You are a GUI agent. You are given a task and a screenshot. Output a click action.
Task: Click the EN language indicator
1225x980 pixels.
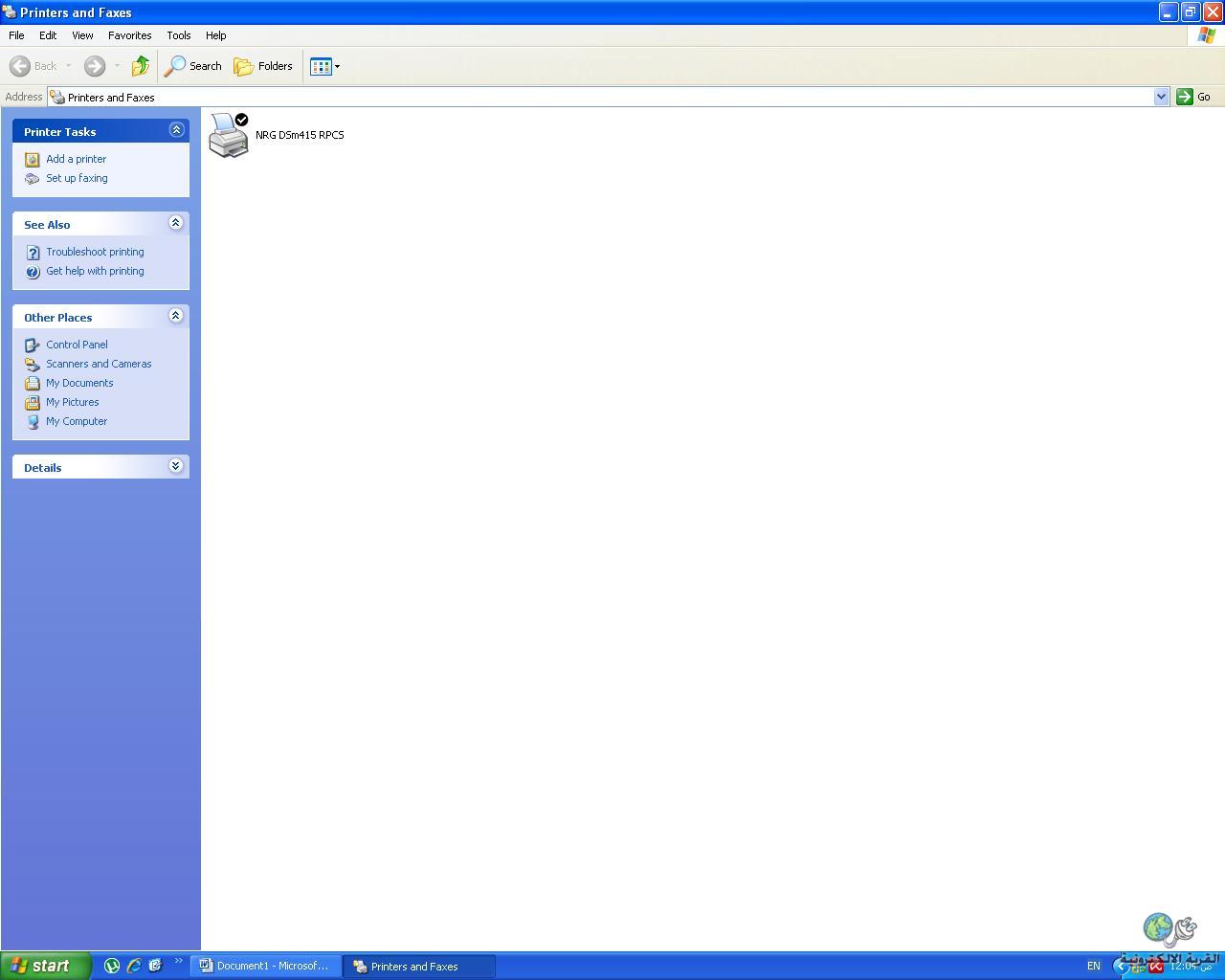pyautogui.click(x=1094, y=966)
